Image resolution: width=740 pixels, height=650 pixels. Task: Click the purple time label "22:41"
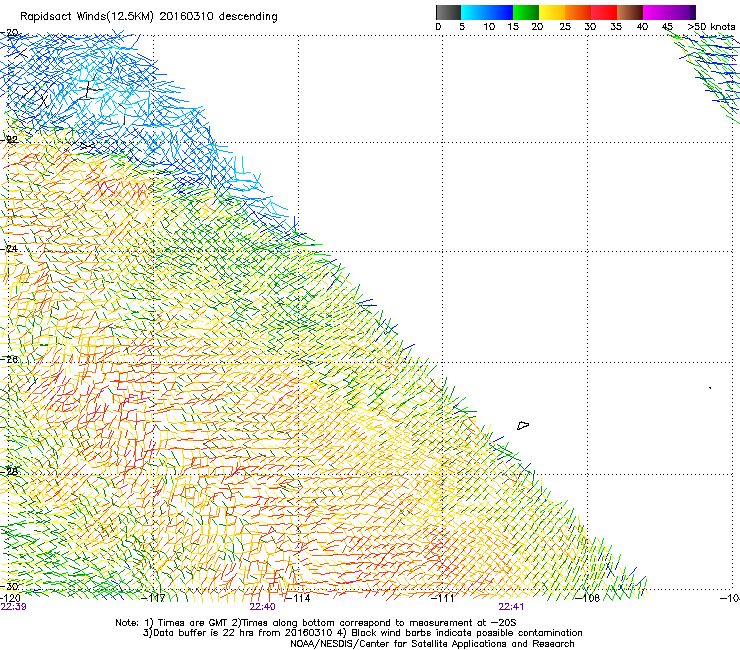point(512,607)
